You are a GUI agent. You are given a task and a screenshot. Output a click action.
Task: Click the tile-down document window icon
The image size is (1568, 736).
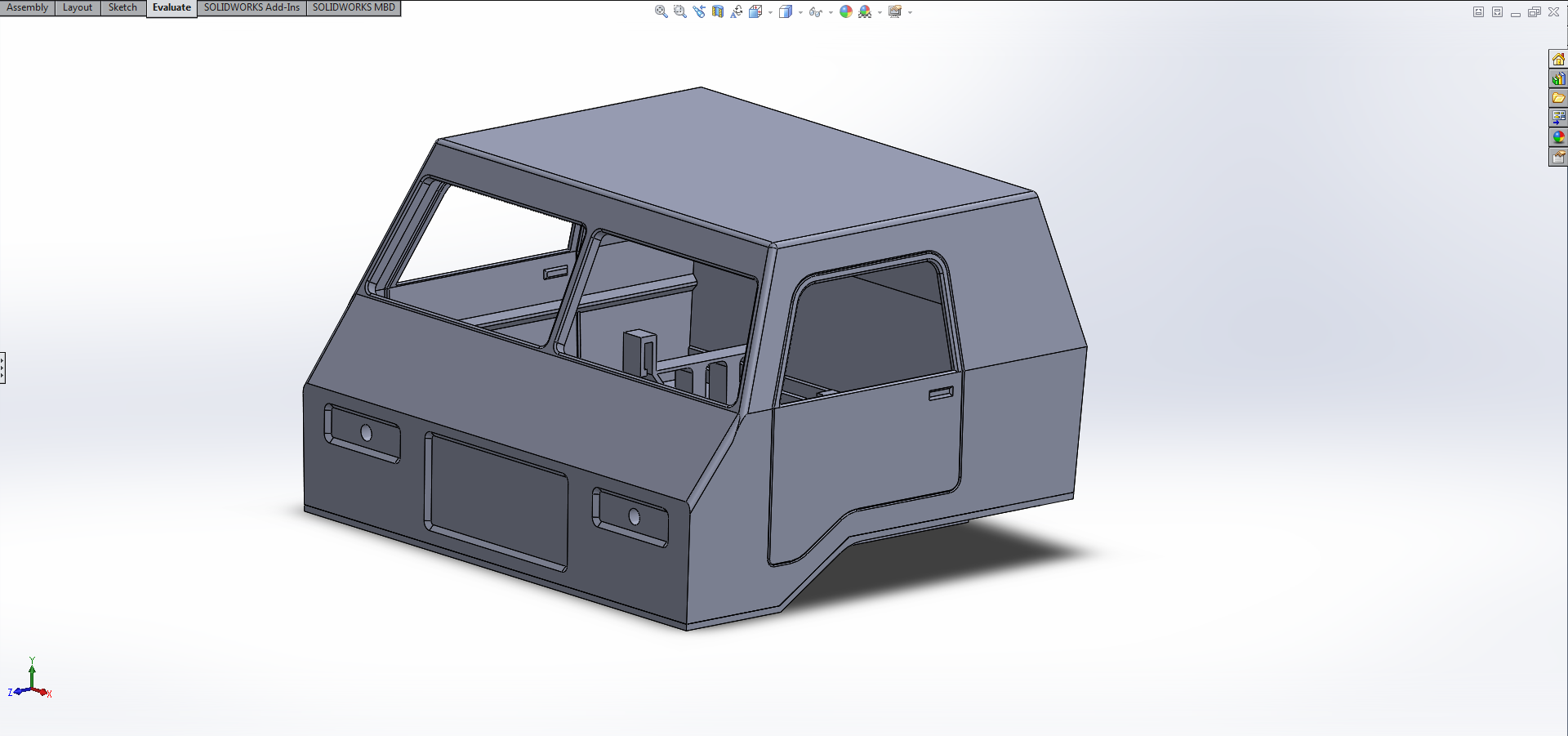[x=1497, y=11]
